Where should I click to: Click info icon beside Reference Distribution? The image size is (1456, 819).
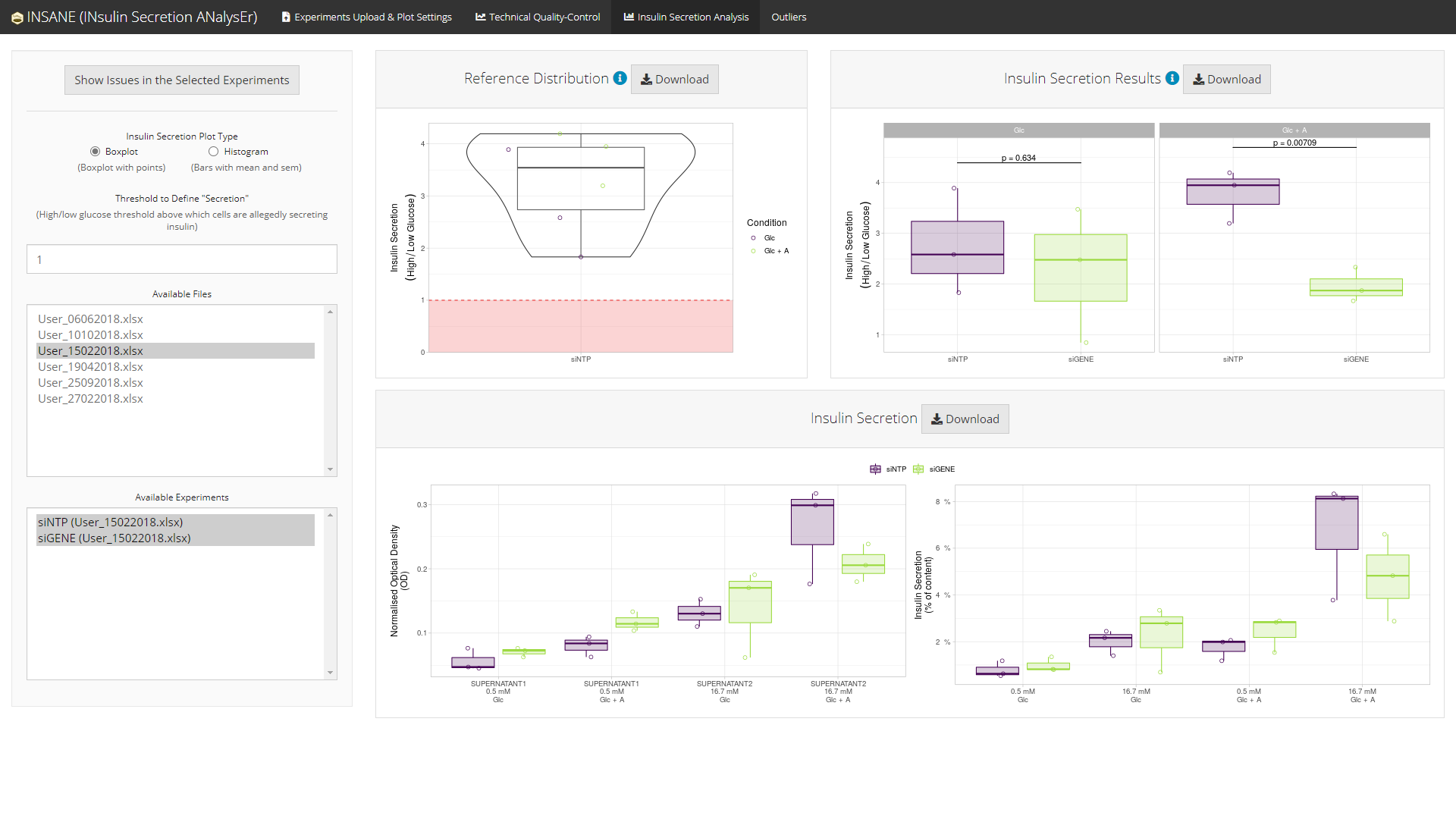620,78
